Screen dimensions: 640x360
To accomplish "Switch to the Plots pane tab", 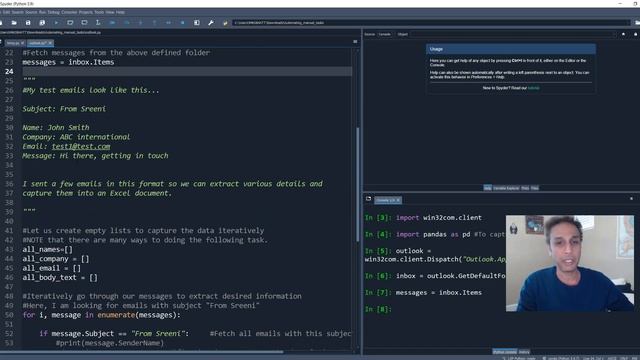I will pyautogui.click(x=525, y=188).
